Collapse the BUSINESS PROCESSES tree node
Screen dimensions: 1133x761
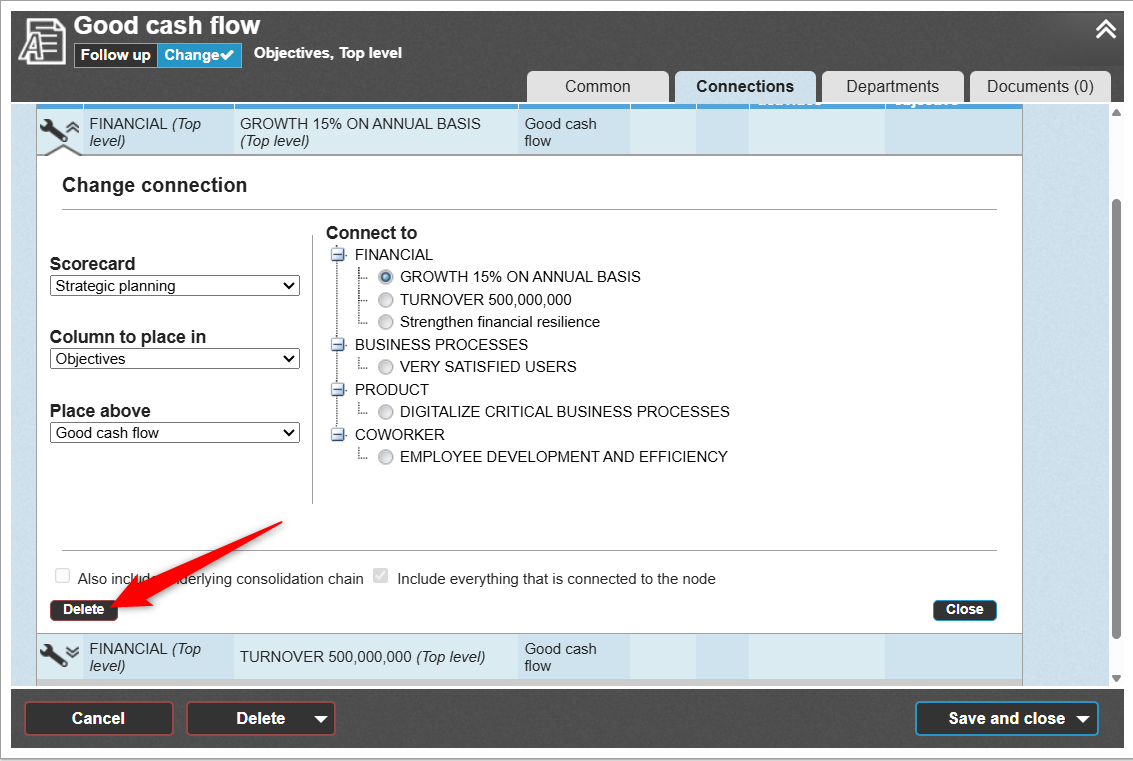click(x=337, y=345)
